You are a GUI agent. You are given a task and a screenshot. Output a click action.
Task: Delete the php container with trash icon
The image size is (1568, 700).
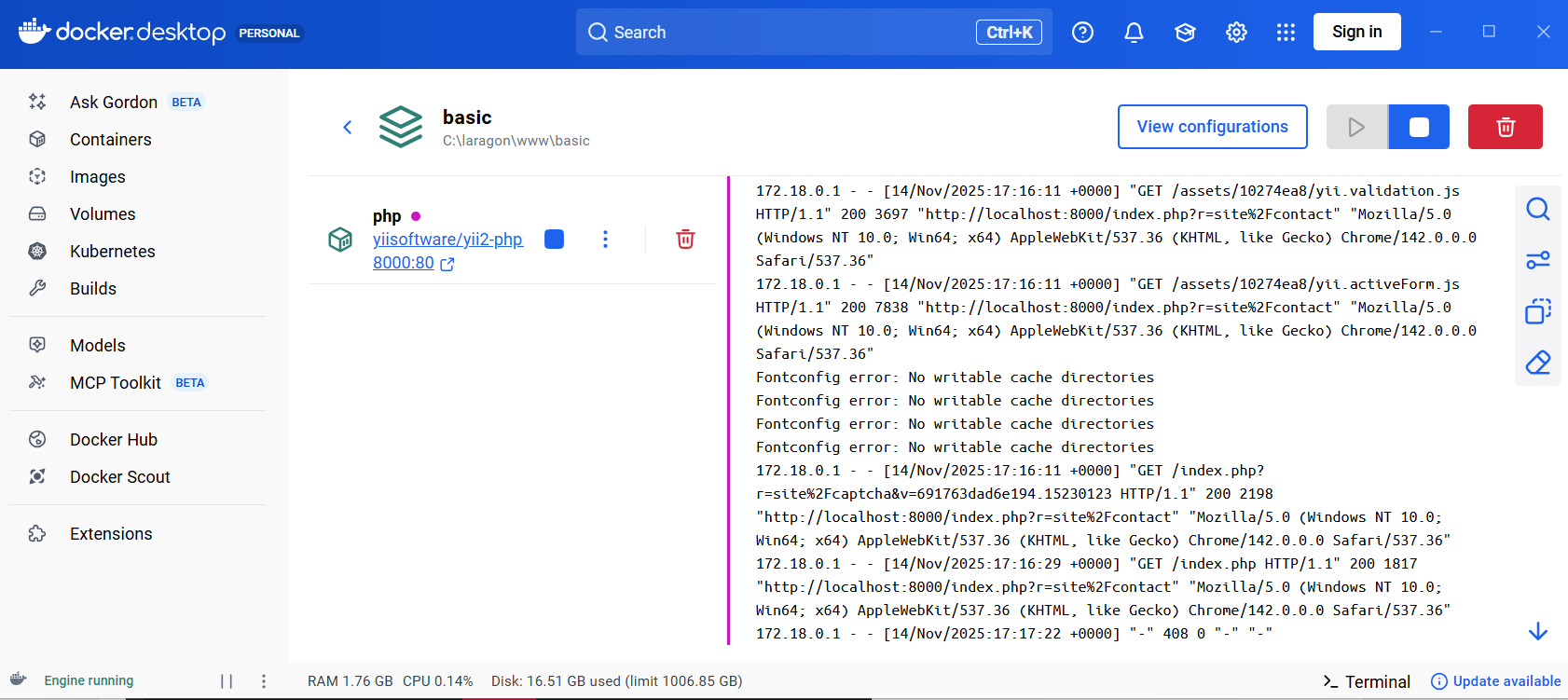pos(685,240)
